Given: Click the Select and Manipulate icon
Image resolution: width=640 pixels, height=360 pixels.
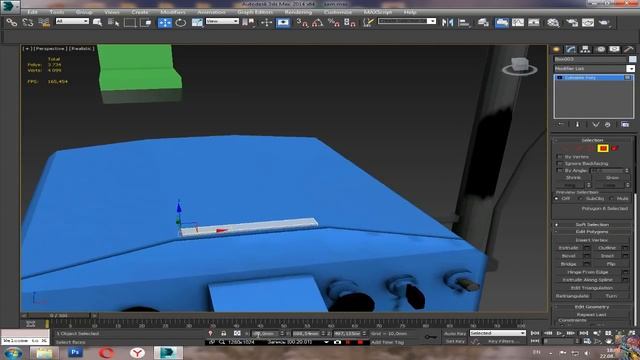Looking at the screenshot, I should 267,22.
